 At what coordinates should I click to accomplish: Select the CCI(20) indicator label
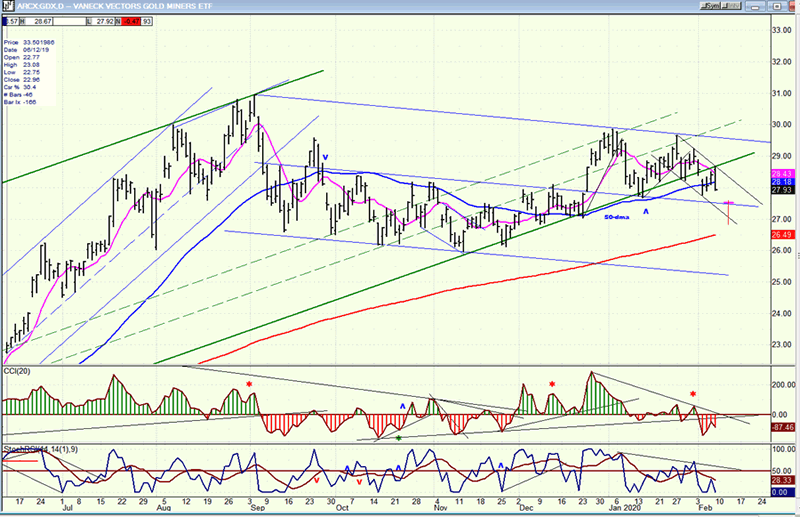tap(18, 372)
